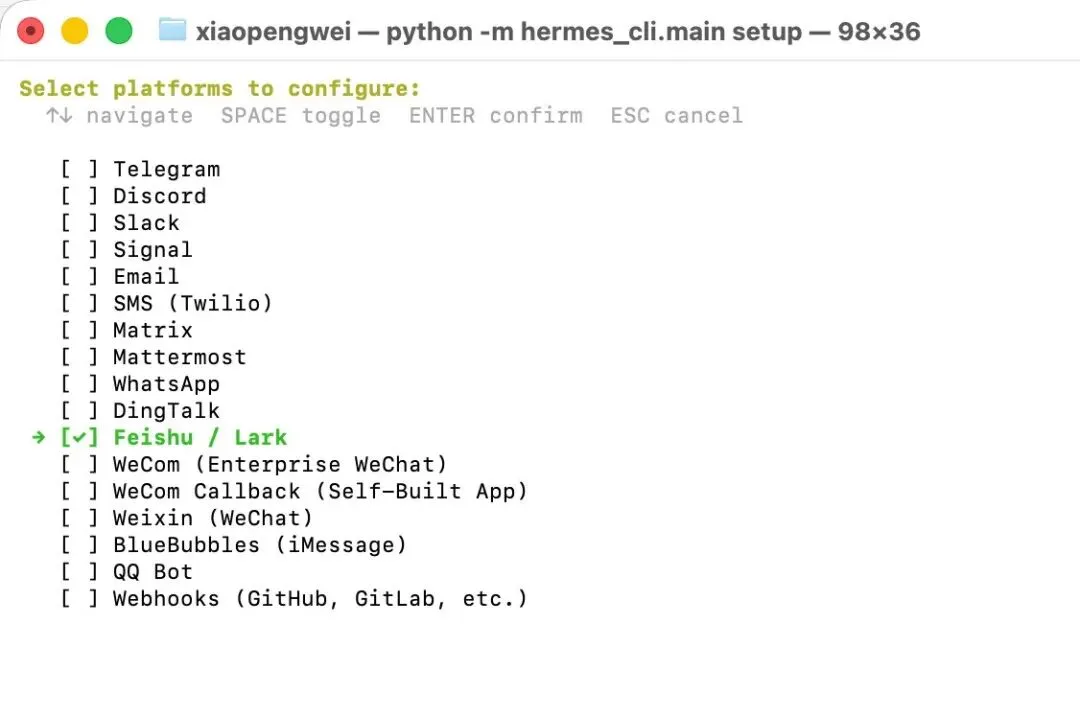Pick the Matrix platform entry

coord(152,331)
